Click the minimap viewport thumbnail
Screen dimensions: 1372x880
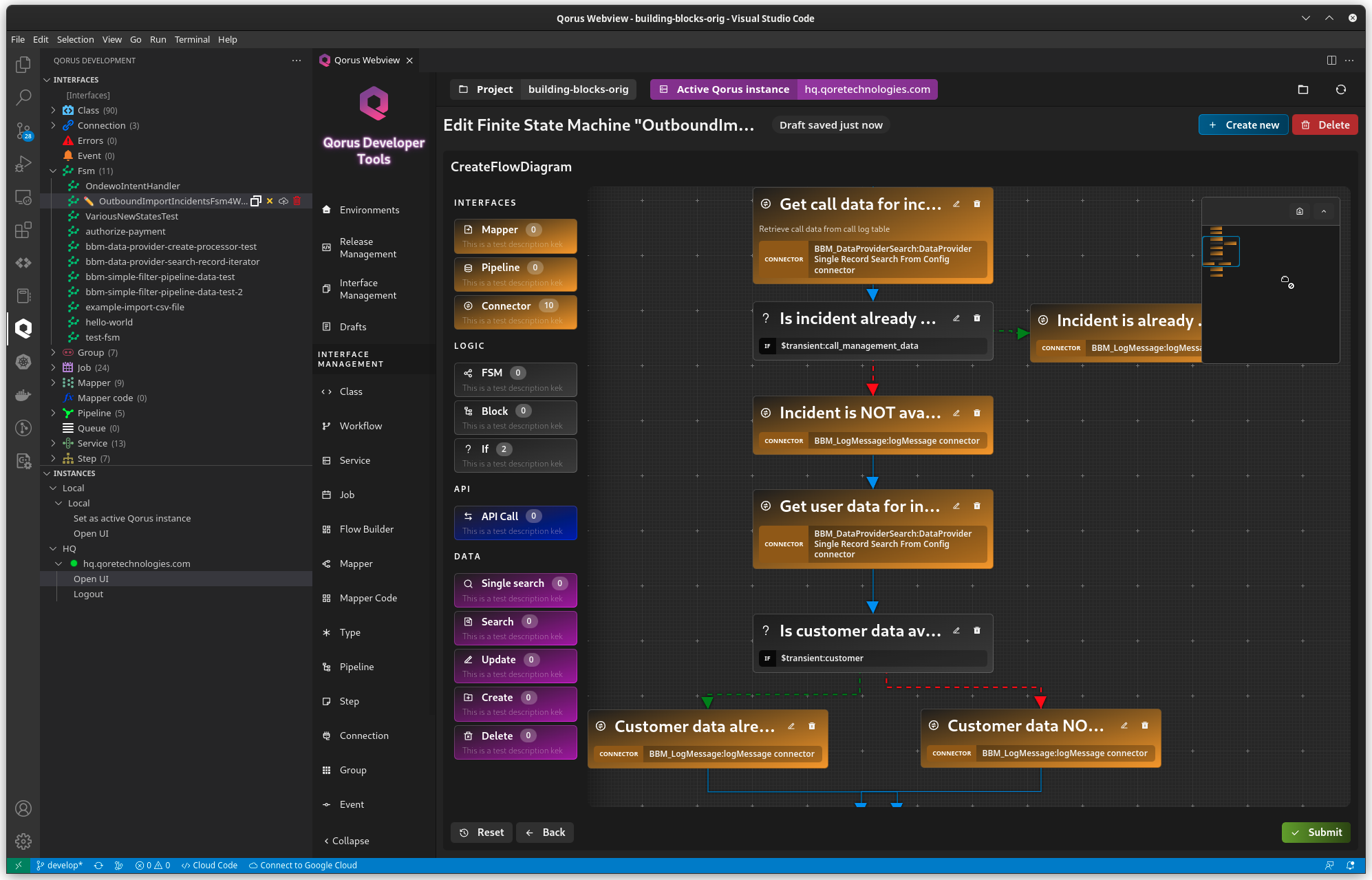[1221, 252]
